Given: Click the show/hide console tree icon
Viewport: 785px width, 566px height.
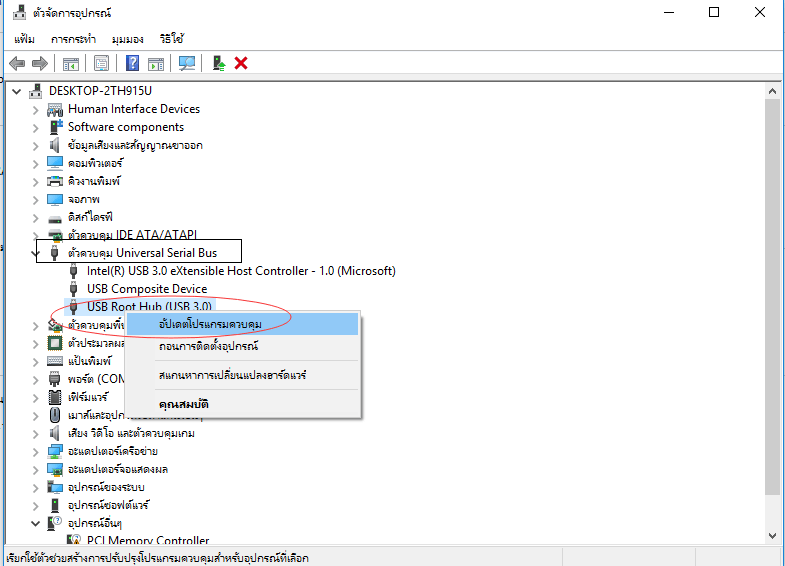Looking at the screenshot, I should pyautogui.click(x=71, y=63).
